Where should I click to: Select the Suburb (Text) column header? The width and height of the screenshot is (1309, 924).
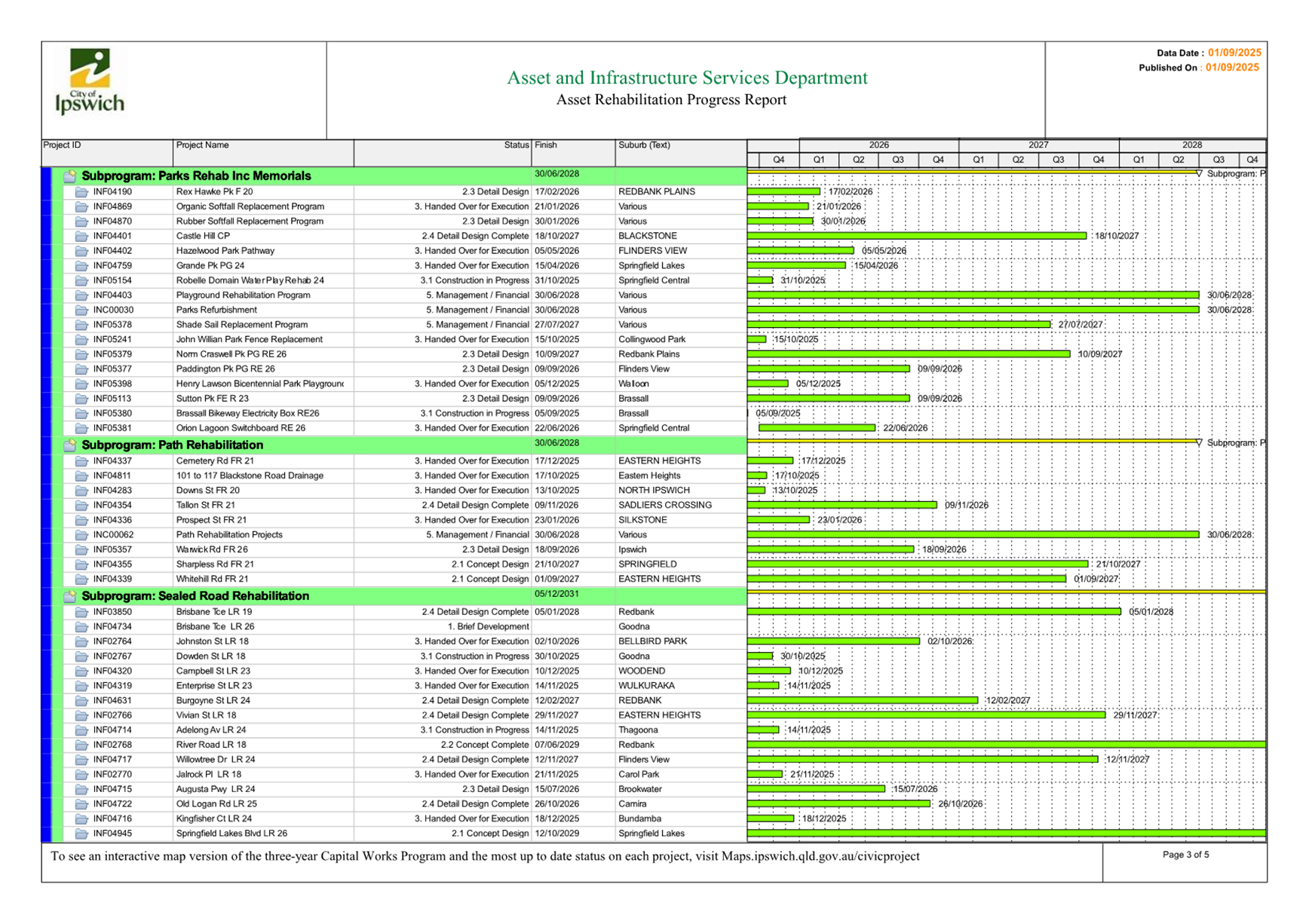click(x=681, y=153)
